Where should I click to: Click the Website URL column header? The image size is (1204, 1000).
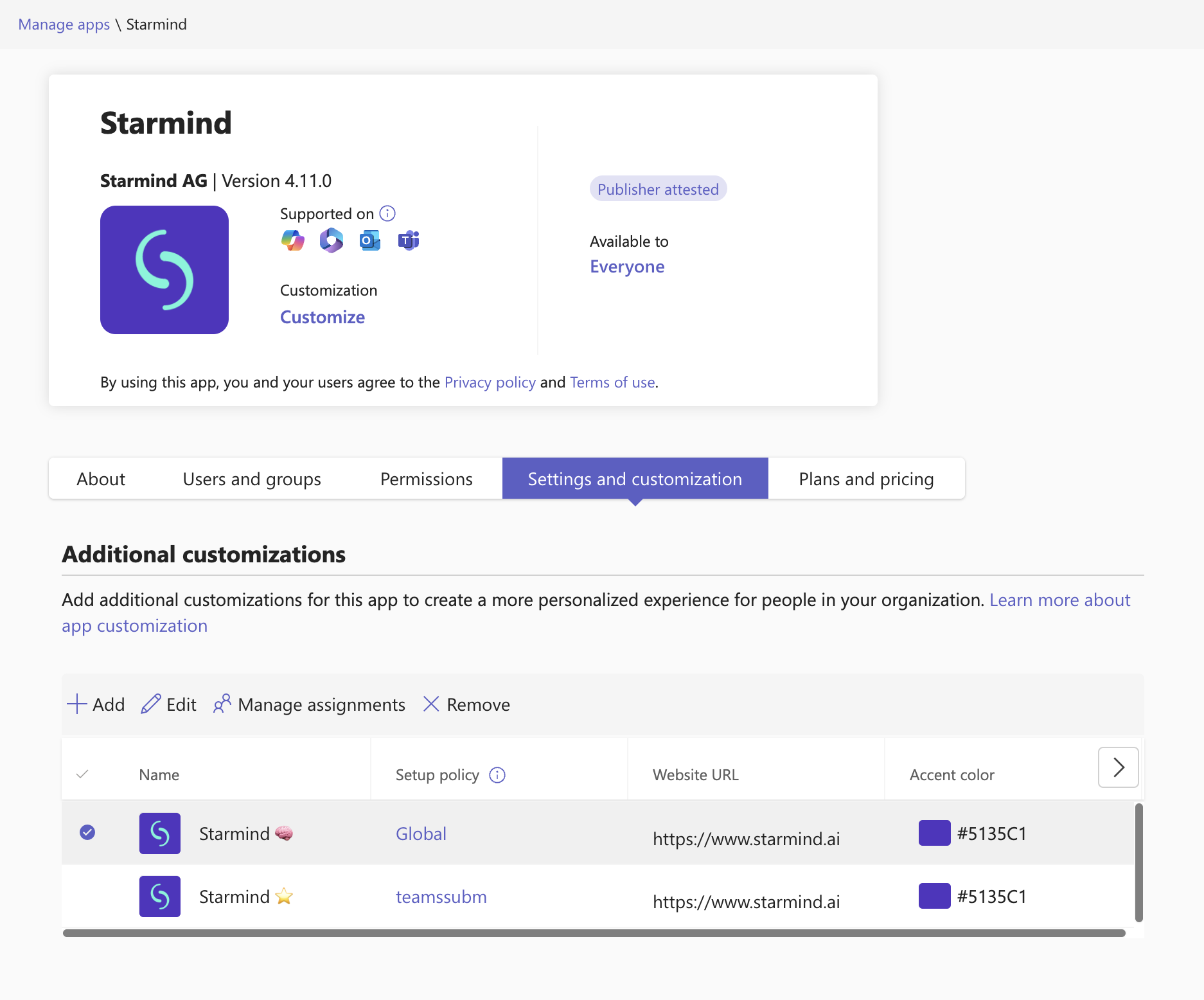(x=696, y=775)
